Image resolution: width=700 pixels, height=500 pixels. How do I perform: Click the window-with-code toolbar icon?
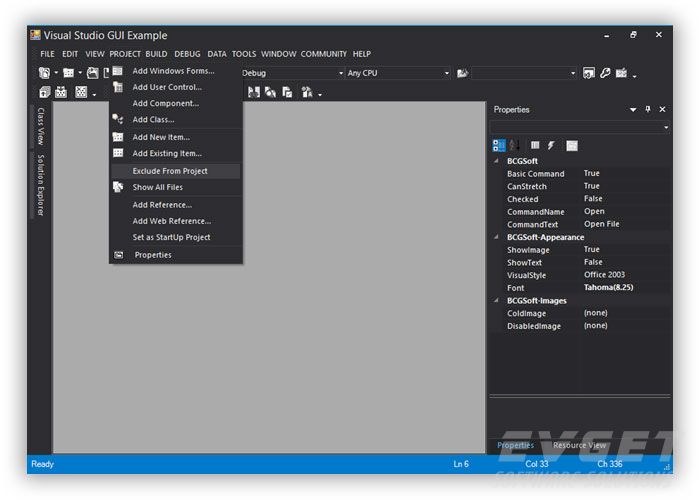click(x=589, y=73)
